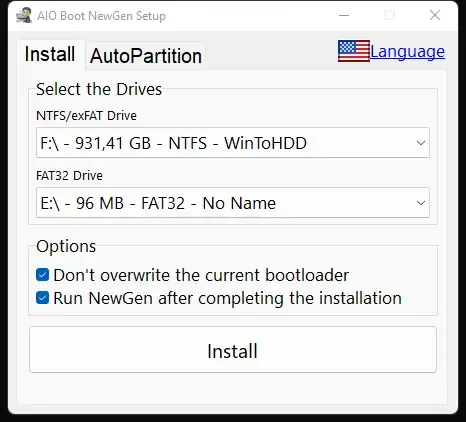The height and width of the screenshot is (422, 466).
Task: Uncheck Run NewGen after completing installation checkbox
Action: (42, 298)
